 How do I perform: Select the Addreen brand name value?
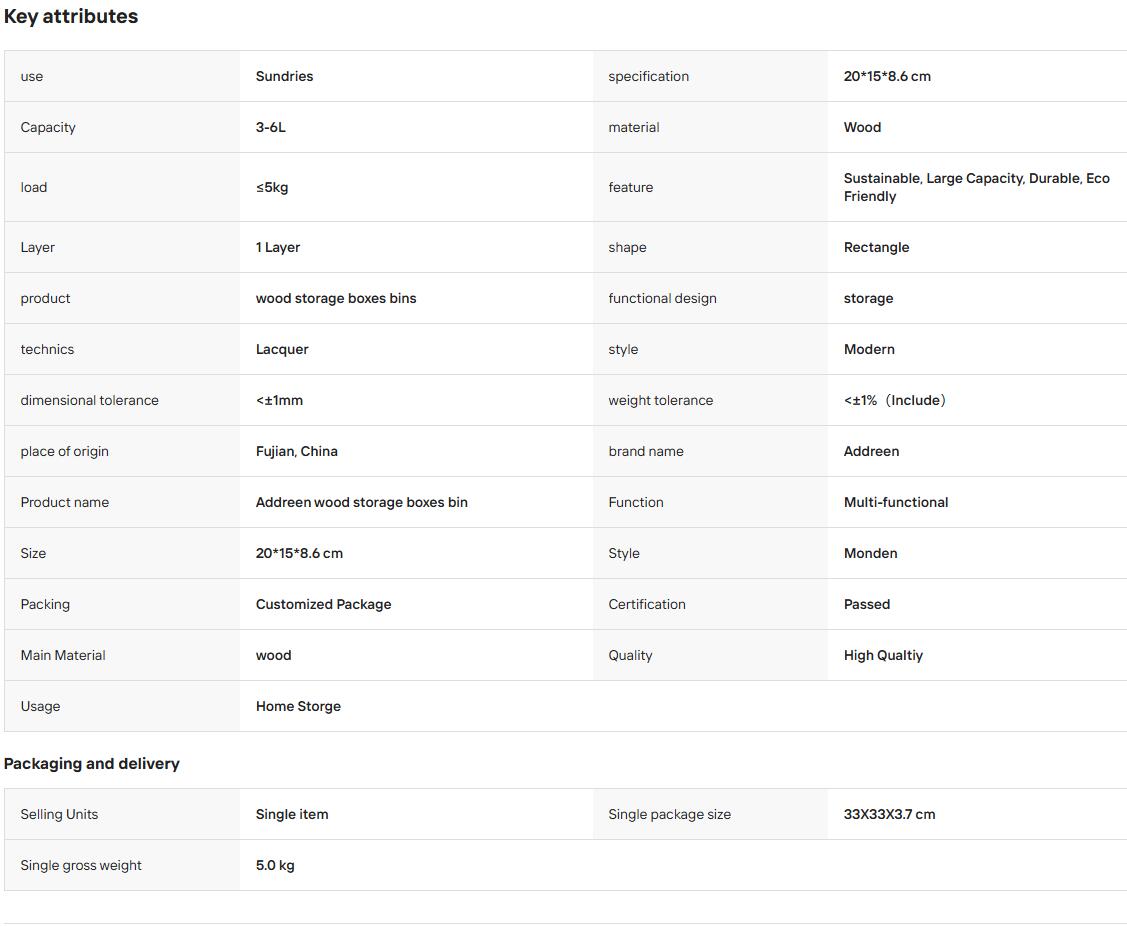[871, 451]
